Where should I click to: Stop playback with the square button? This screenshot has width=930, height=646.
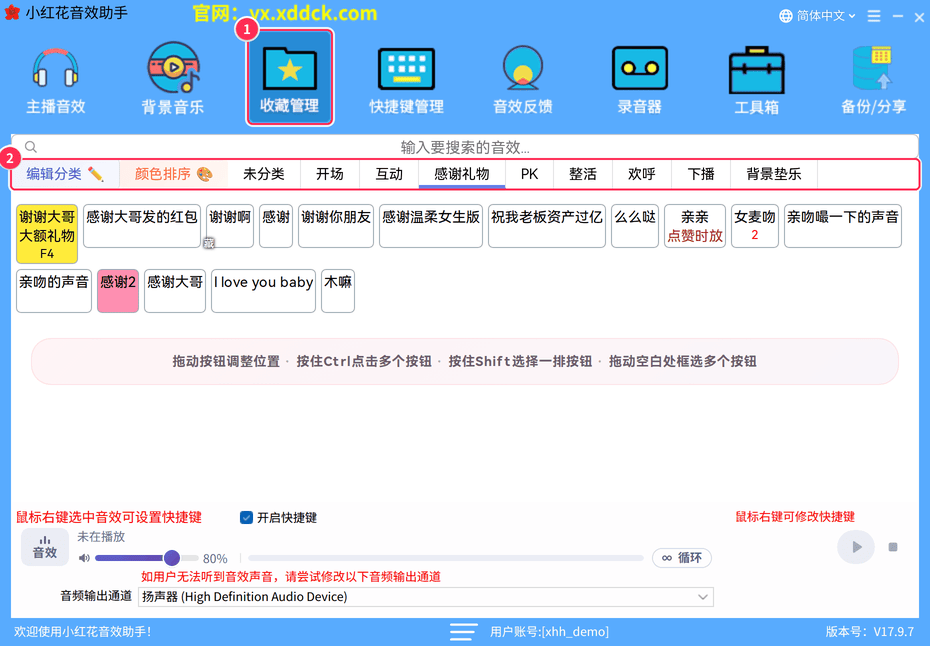(893, 547)
